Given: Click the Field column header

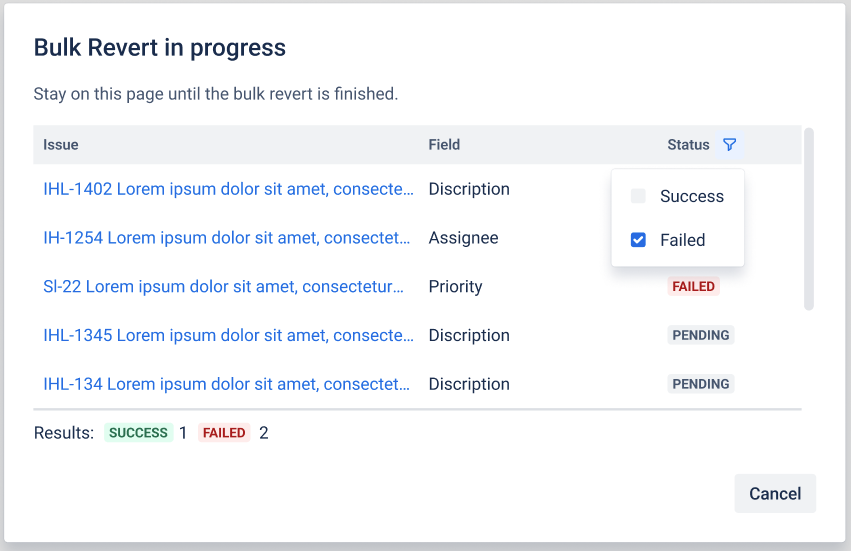Looking at the screenshot, I should 444,145.
